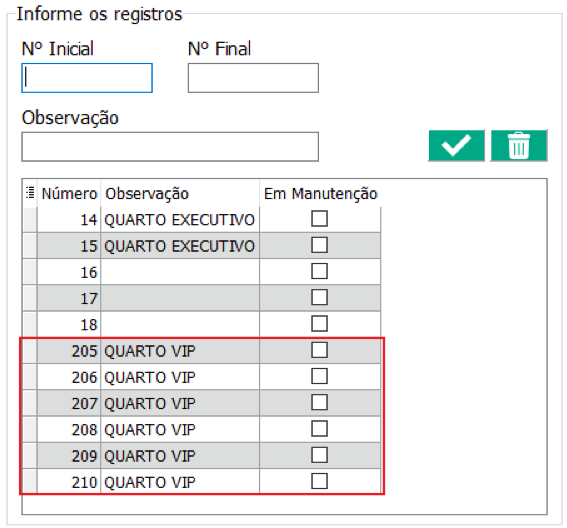This screenshot has height=528, width=567.
Task: Tick maintenance checkbox for room 210
Action: coord(319,481)
